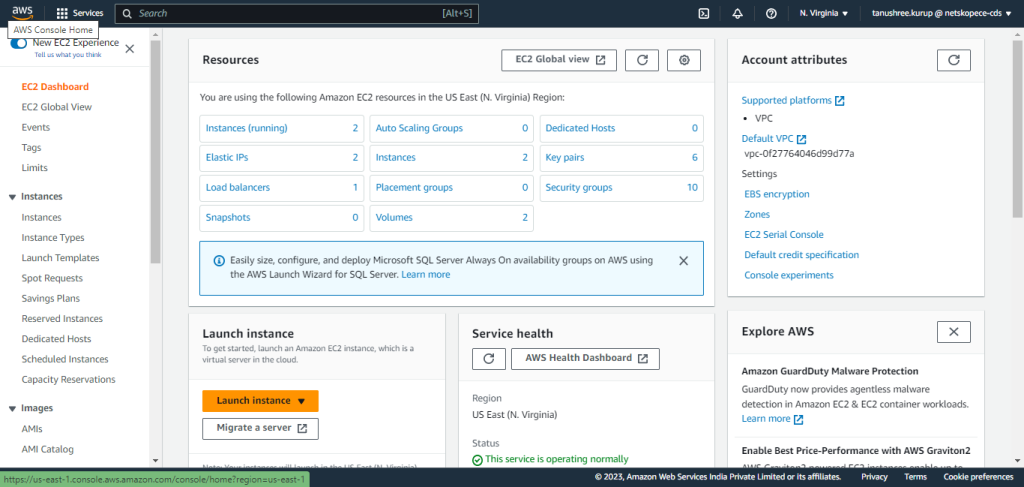Open the Console experiments link
1024x487 pixels.
[789, 275]
